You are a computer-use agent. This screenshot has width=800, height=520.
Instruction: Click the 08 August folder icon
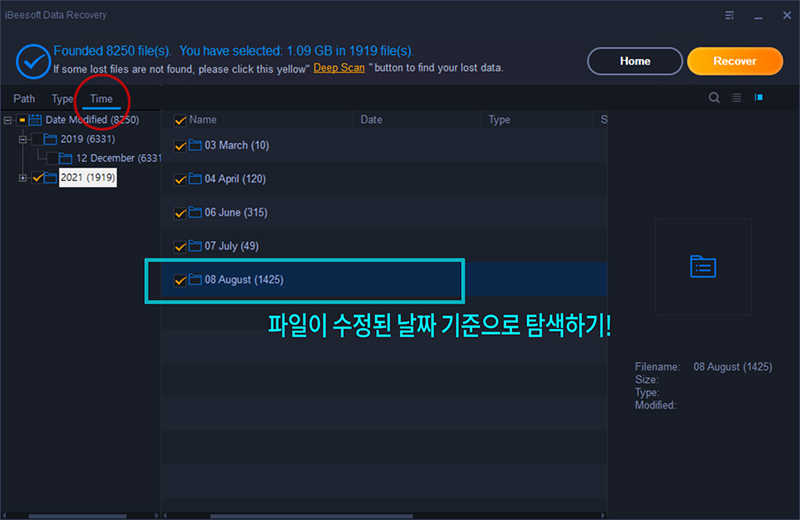point(195,280)
